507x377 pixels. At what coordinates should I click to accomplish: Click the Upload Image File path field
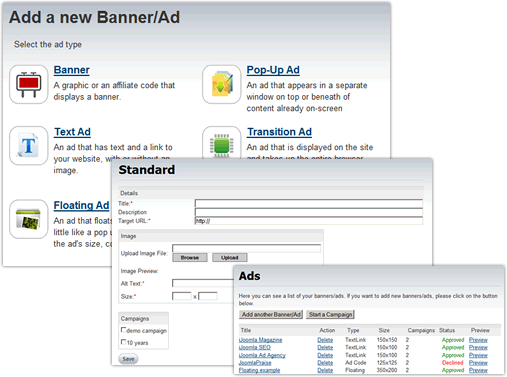point(246,248)
